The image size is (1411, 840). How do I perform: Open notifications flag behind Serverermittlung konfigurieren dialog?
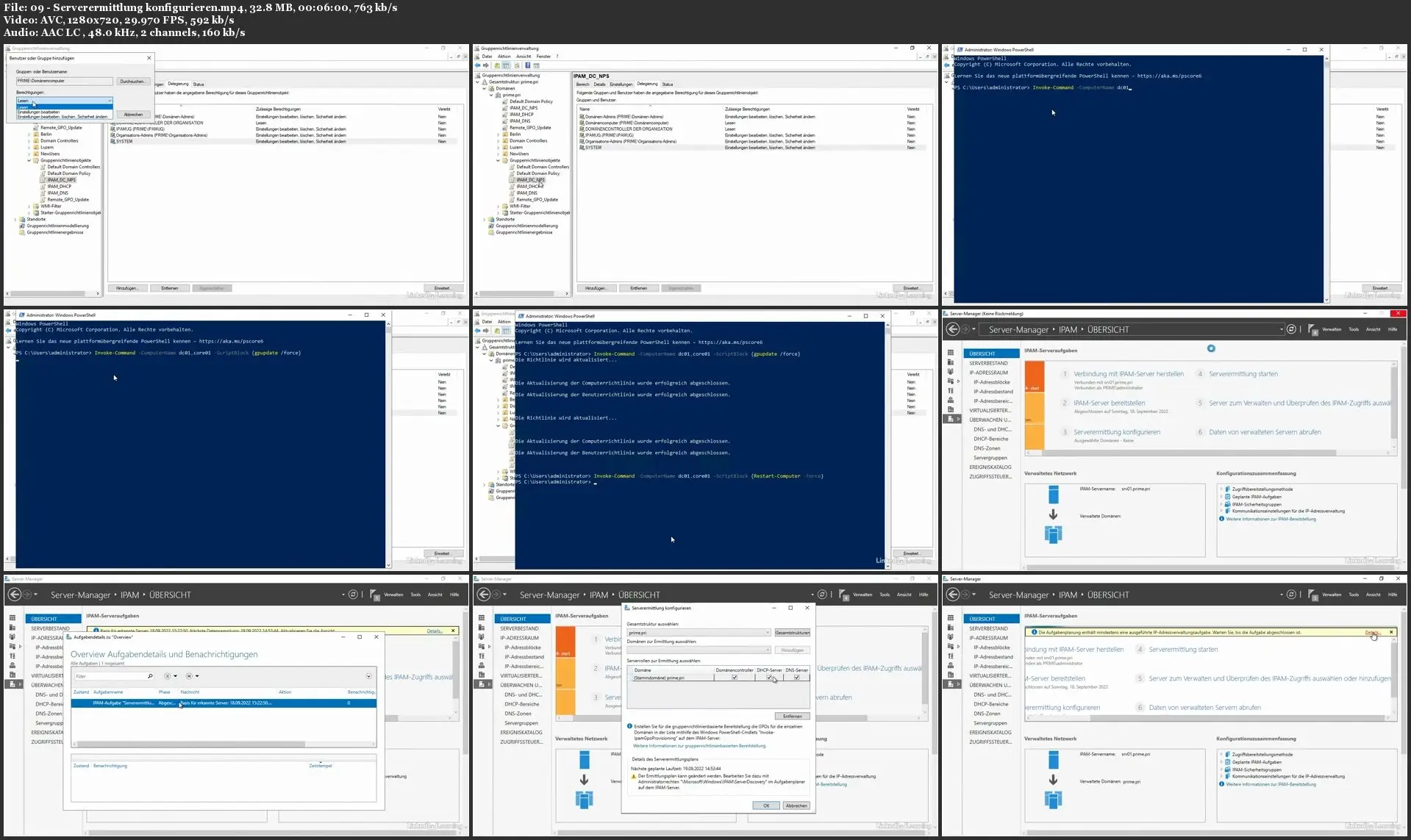point(844,595)
